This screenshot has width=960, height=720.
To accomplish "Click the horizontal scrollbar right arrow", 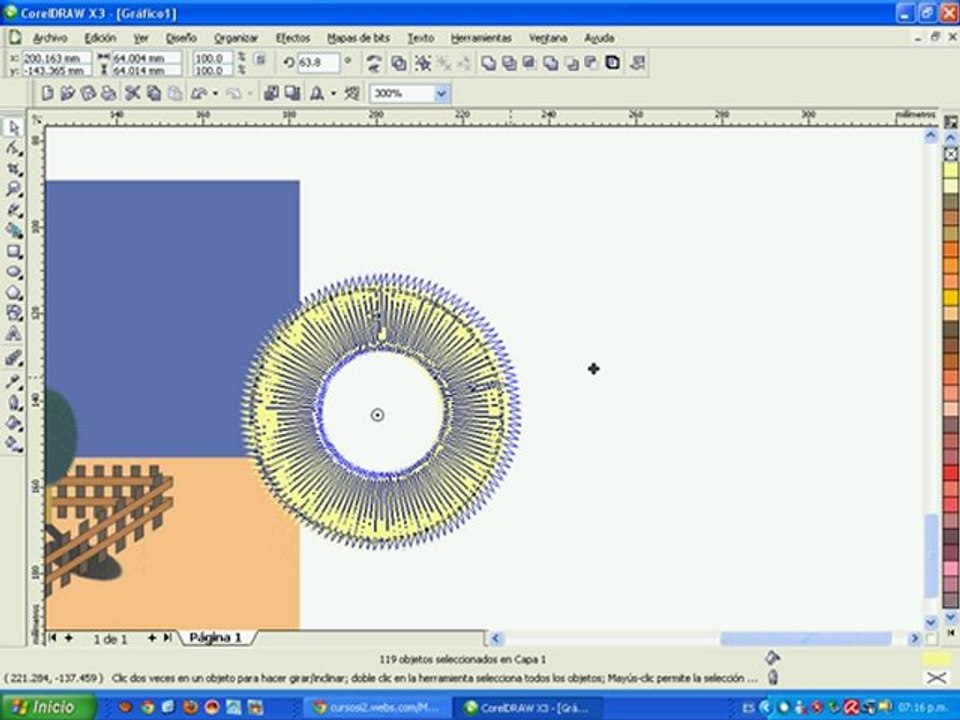I will click(x=915, y=639).
